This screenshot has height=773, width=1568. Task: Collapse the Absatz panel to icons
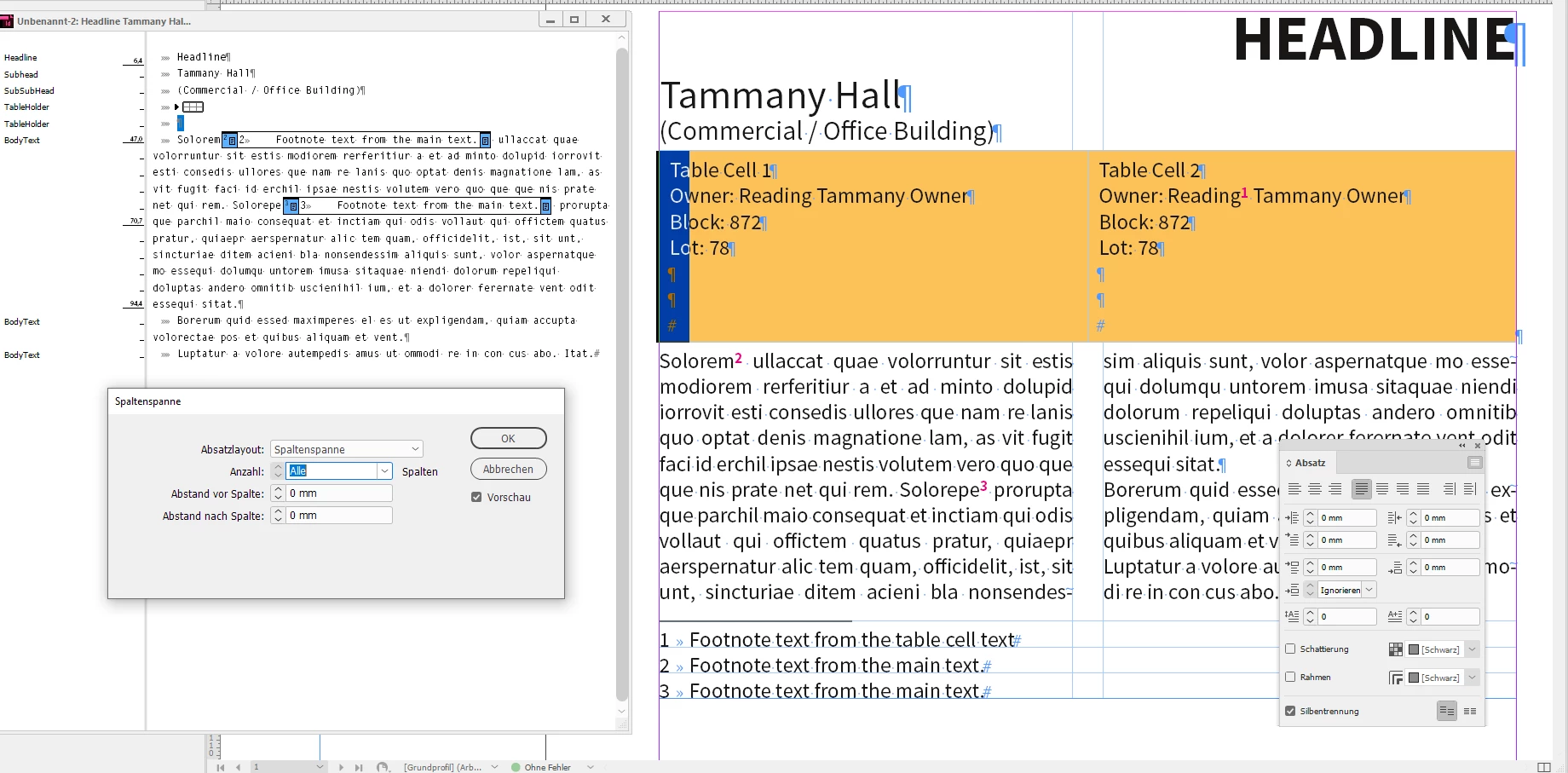(x=1462, y=446)
